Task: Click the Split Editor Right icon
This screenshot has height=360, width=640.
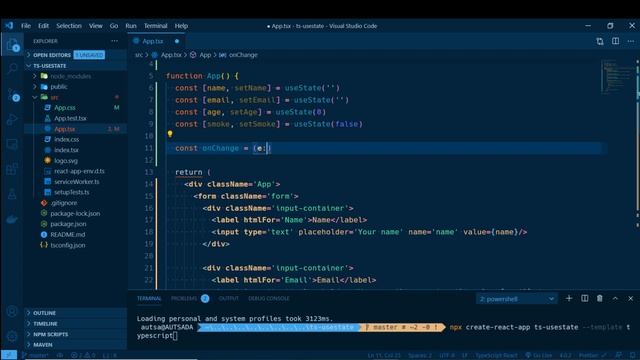Action: point(616,41)
